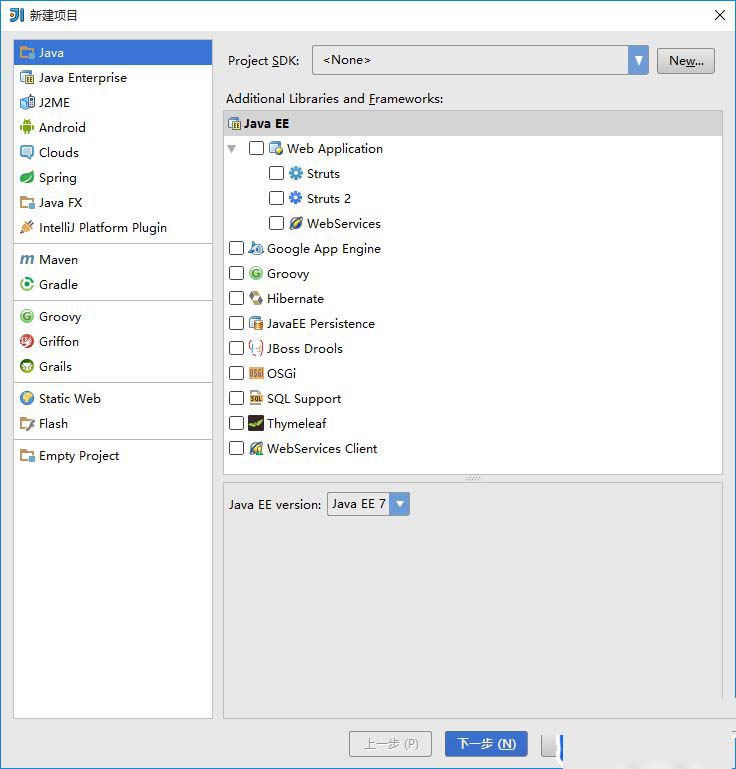Open the Clouds project icon
The width and height of the screenshot is (736, 769).
(x=27, y=152)
